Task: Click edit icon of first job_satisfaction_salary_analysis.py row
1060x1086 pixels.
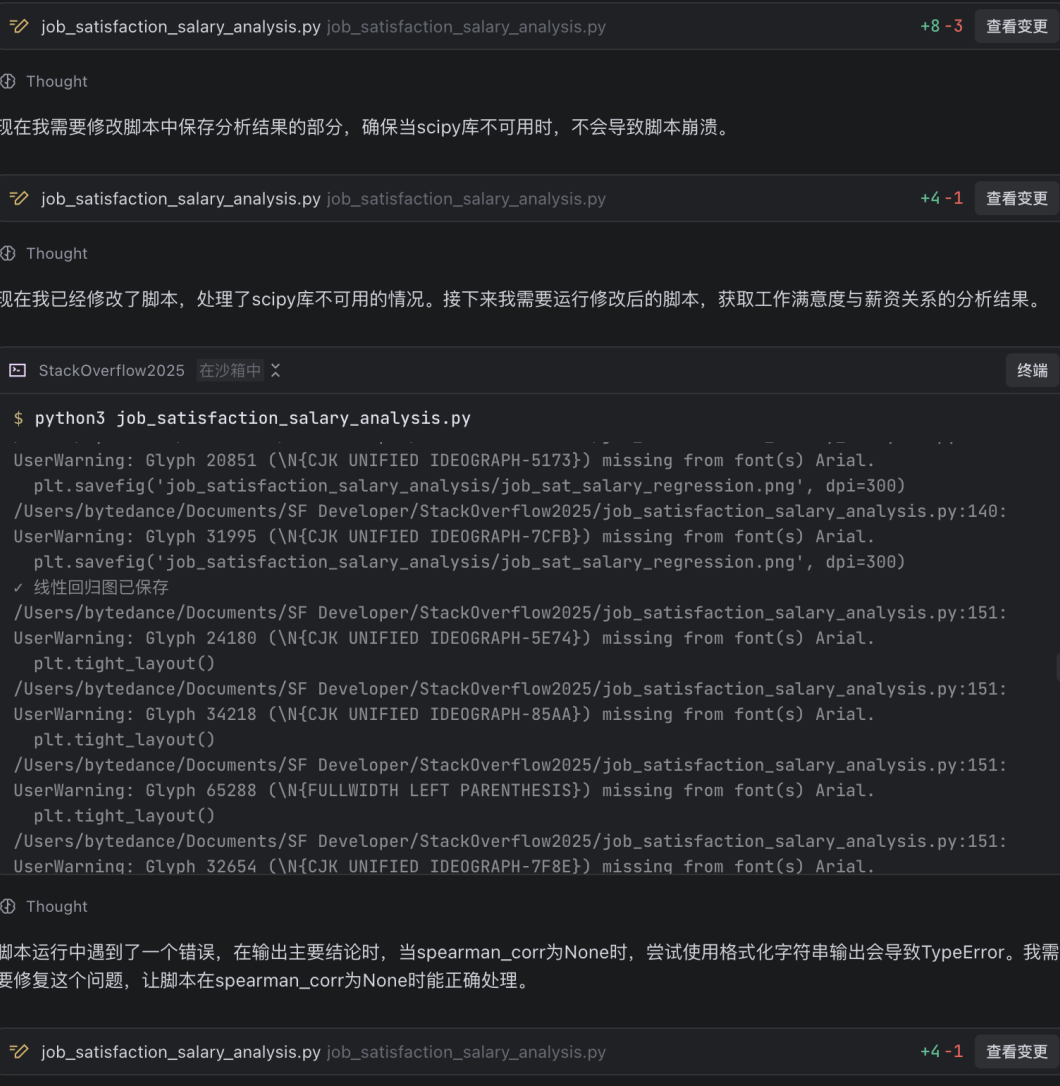Action: point(19,26)
